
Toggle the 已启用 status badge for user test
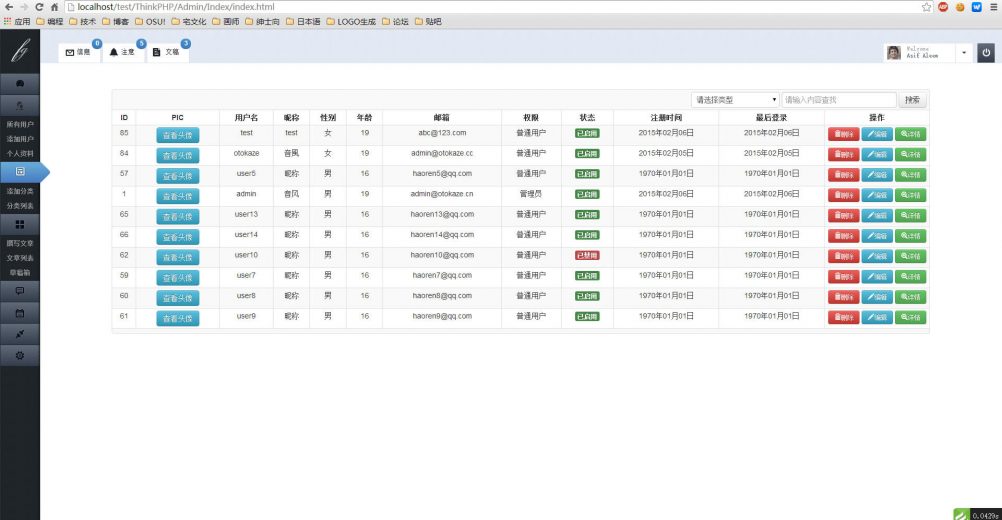[587, 133]
